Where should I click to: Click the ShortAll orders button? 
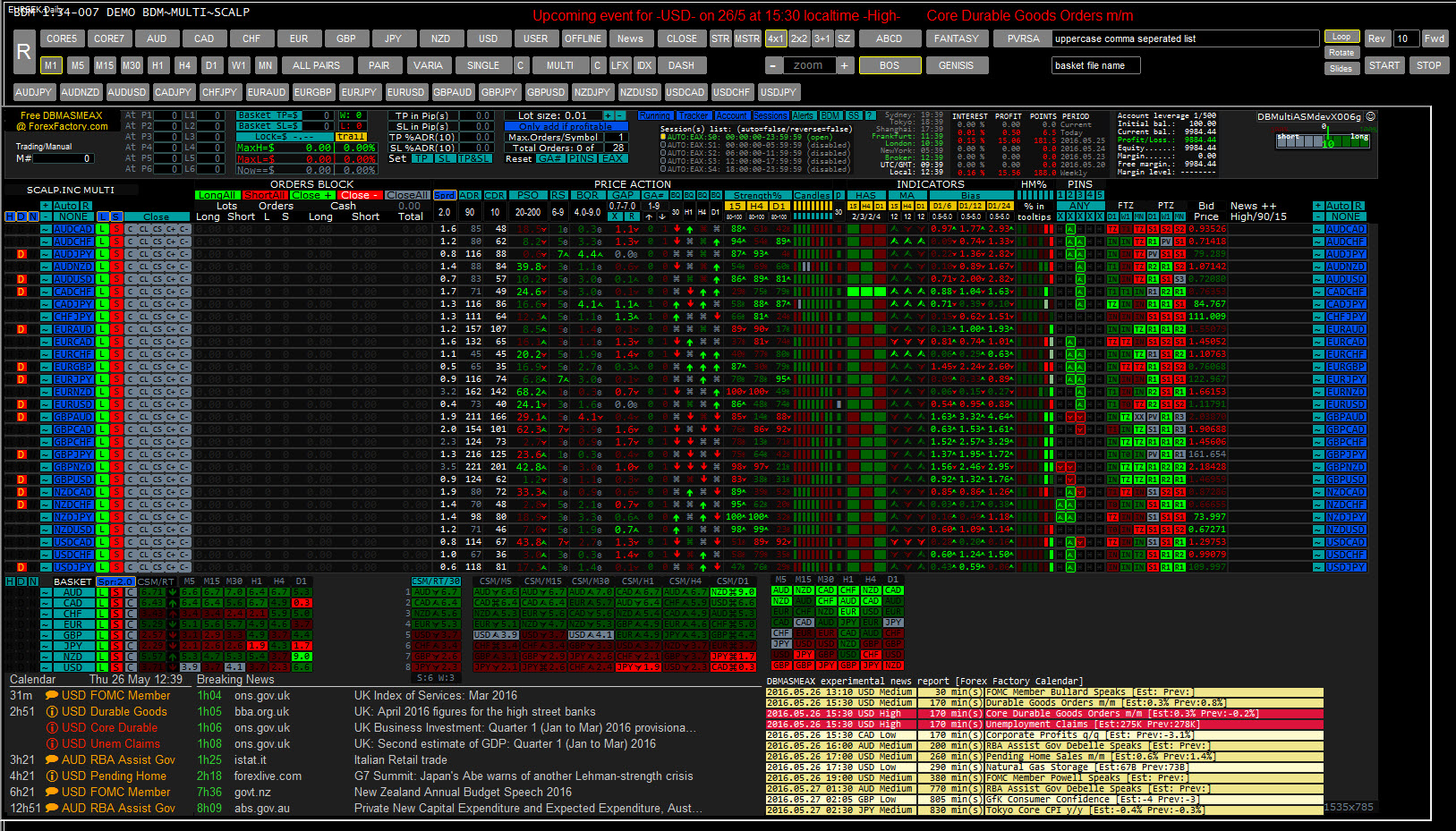(264, 195)
